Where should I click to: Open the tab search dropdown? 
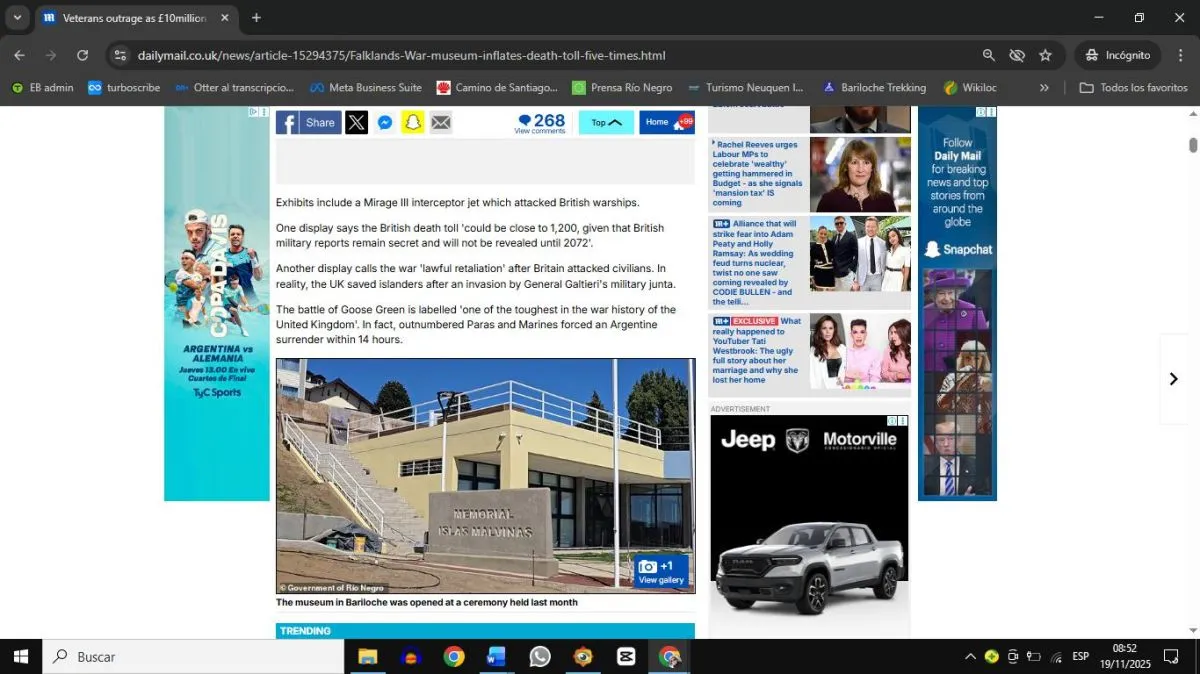coord(17,18)
